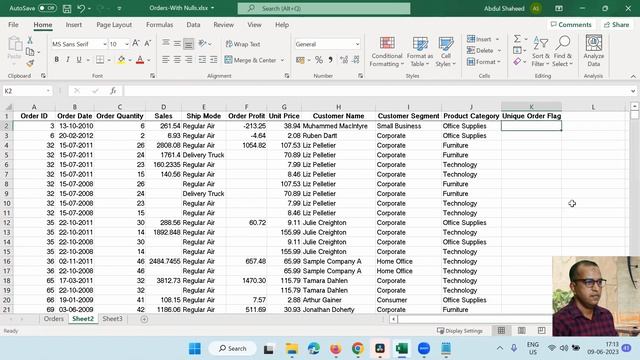Click the Insert Function fx icon
Image resolution: width=640 pixels, height=360 pixels.
pyautogui.click(x=113, y=91)
